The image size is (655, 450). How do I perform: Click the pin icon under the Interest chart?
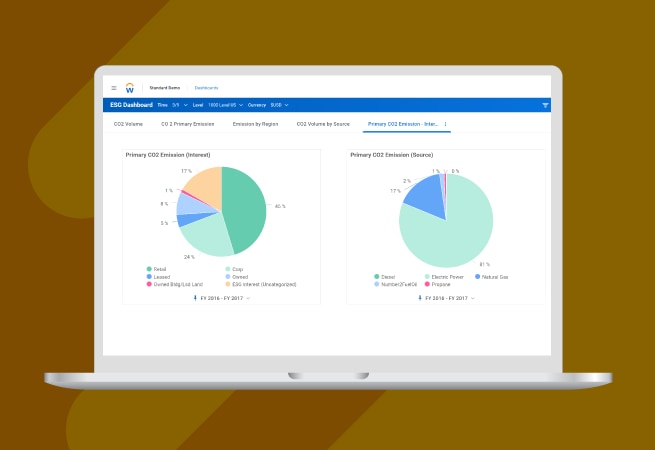tap(196, 297)
